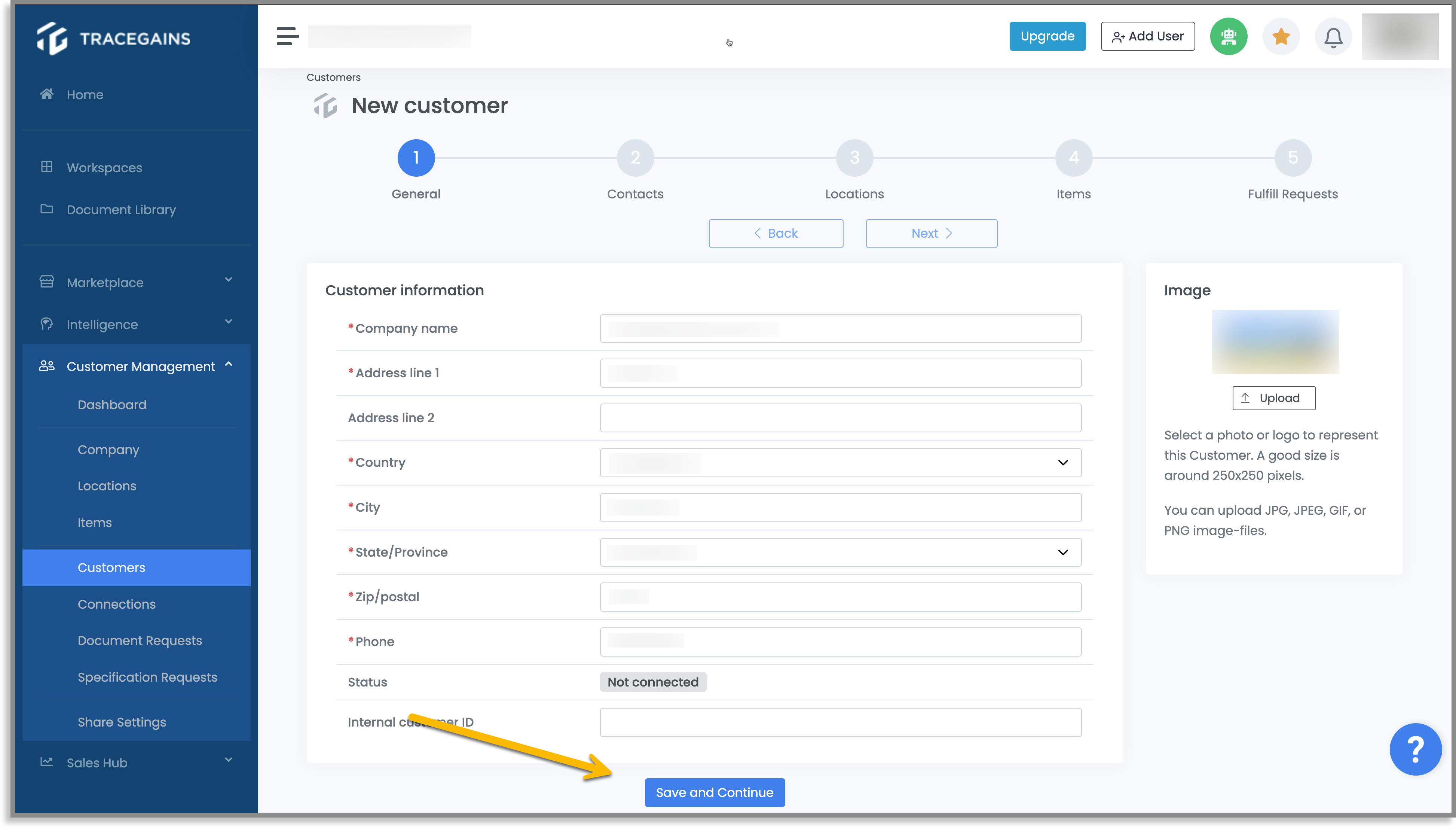Click the Next button
This screenshot has height=828, width=1456.
tap(932, 233)
